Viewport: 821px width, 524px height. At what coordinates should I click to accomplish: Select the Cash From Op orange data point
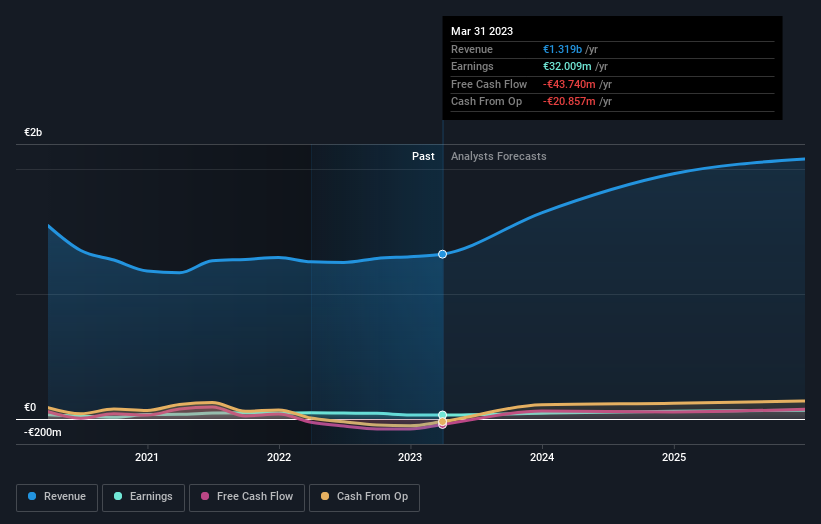click(442, 421)
